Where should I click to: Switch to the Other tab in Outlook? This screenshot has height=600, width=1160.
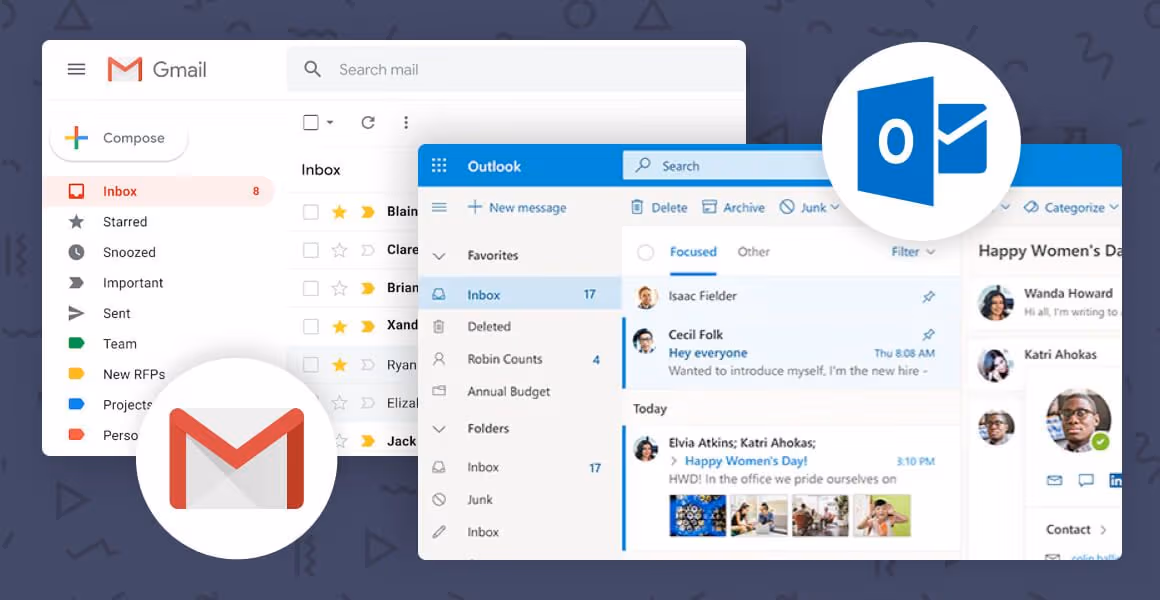tap(753, 251)
